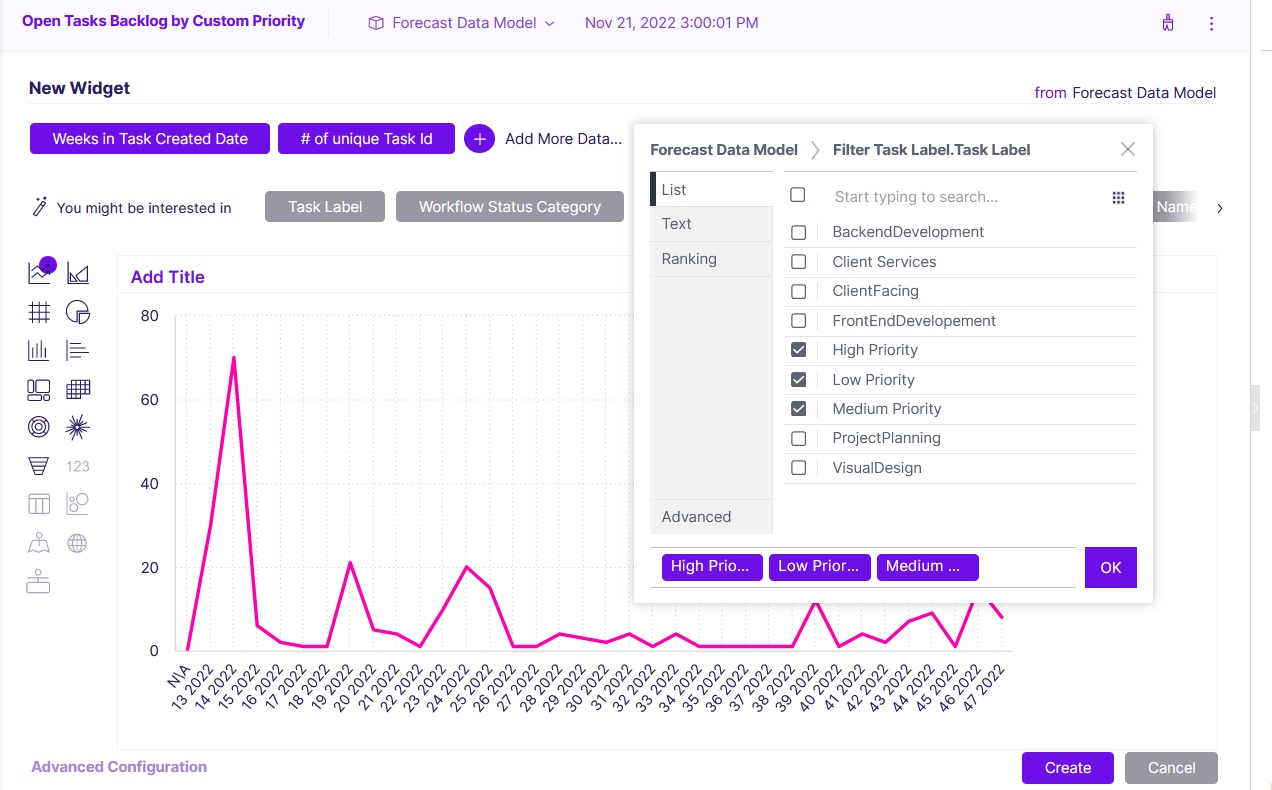Check the BackendDevelopment filter option
This screenshot has width=1272, height=790.
798,232
